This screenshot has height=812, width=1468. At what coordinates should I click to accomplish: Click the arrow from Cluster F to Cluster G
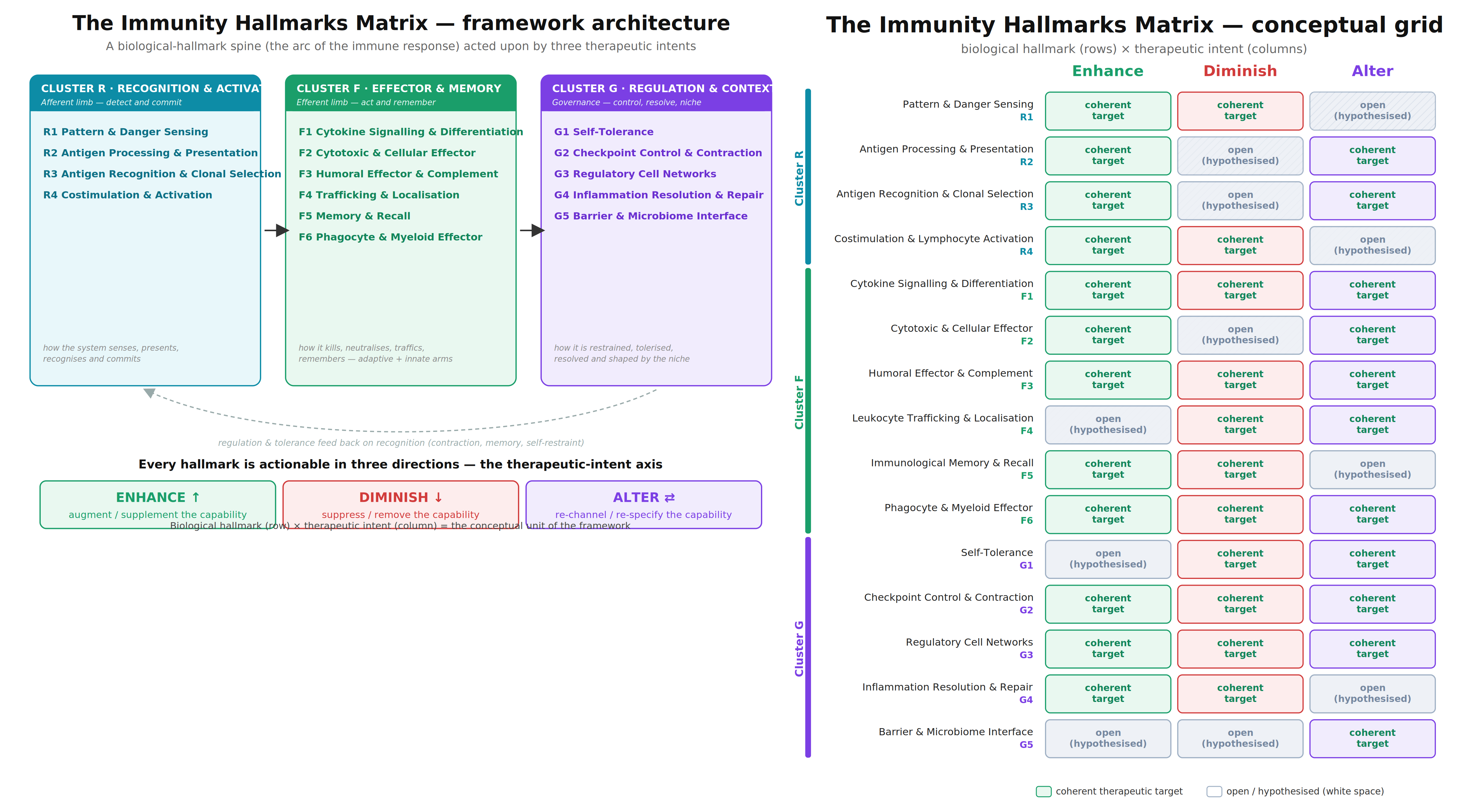[x=532, y=230]
